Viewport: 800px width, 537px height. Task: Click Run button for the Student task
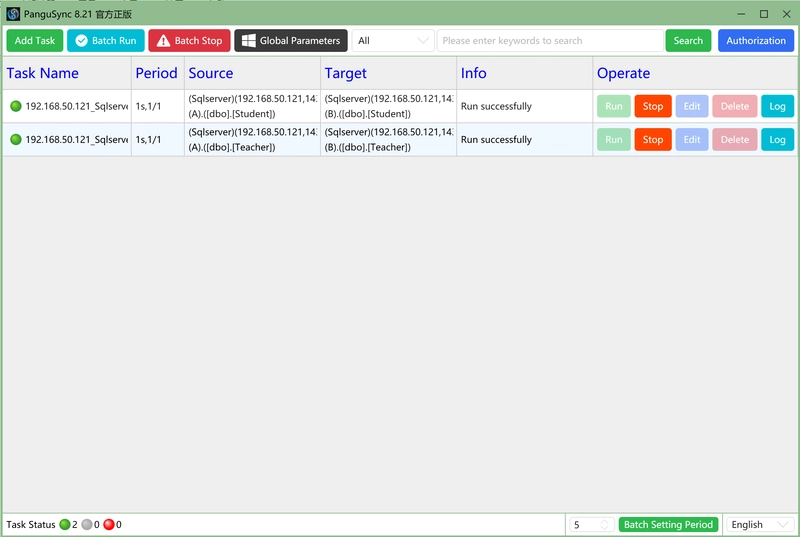click(614, 106)
